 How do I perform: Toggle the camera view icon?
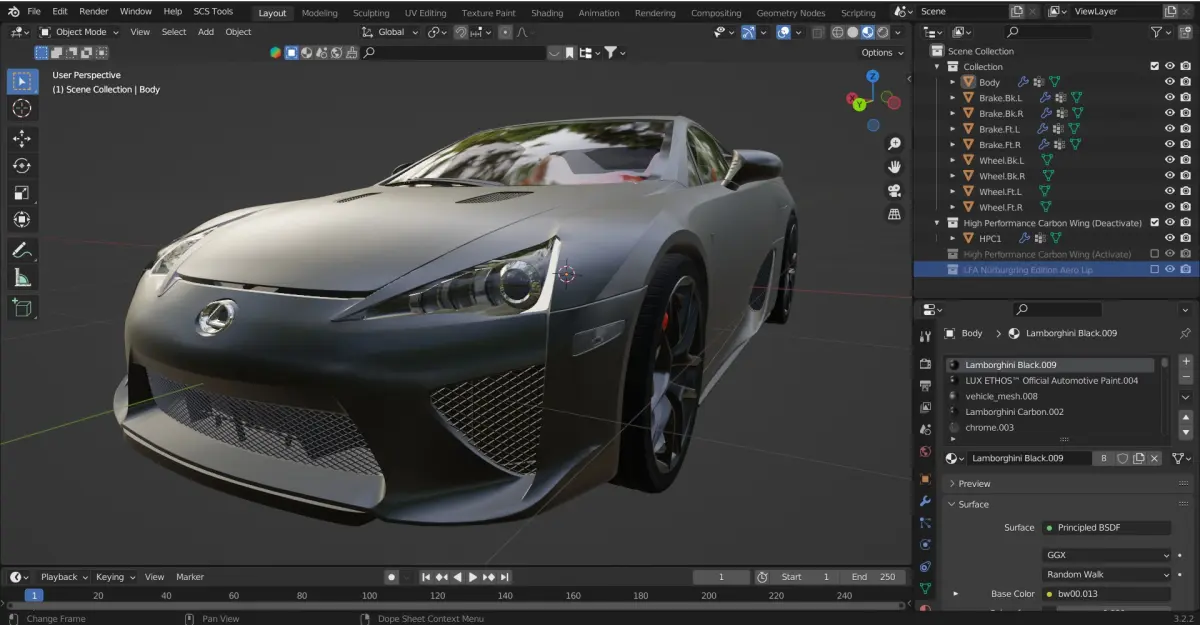pyautogui.click(x=895, y=191)
